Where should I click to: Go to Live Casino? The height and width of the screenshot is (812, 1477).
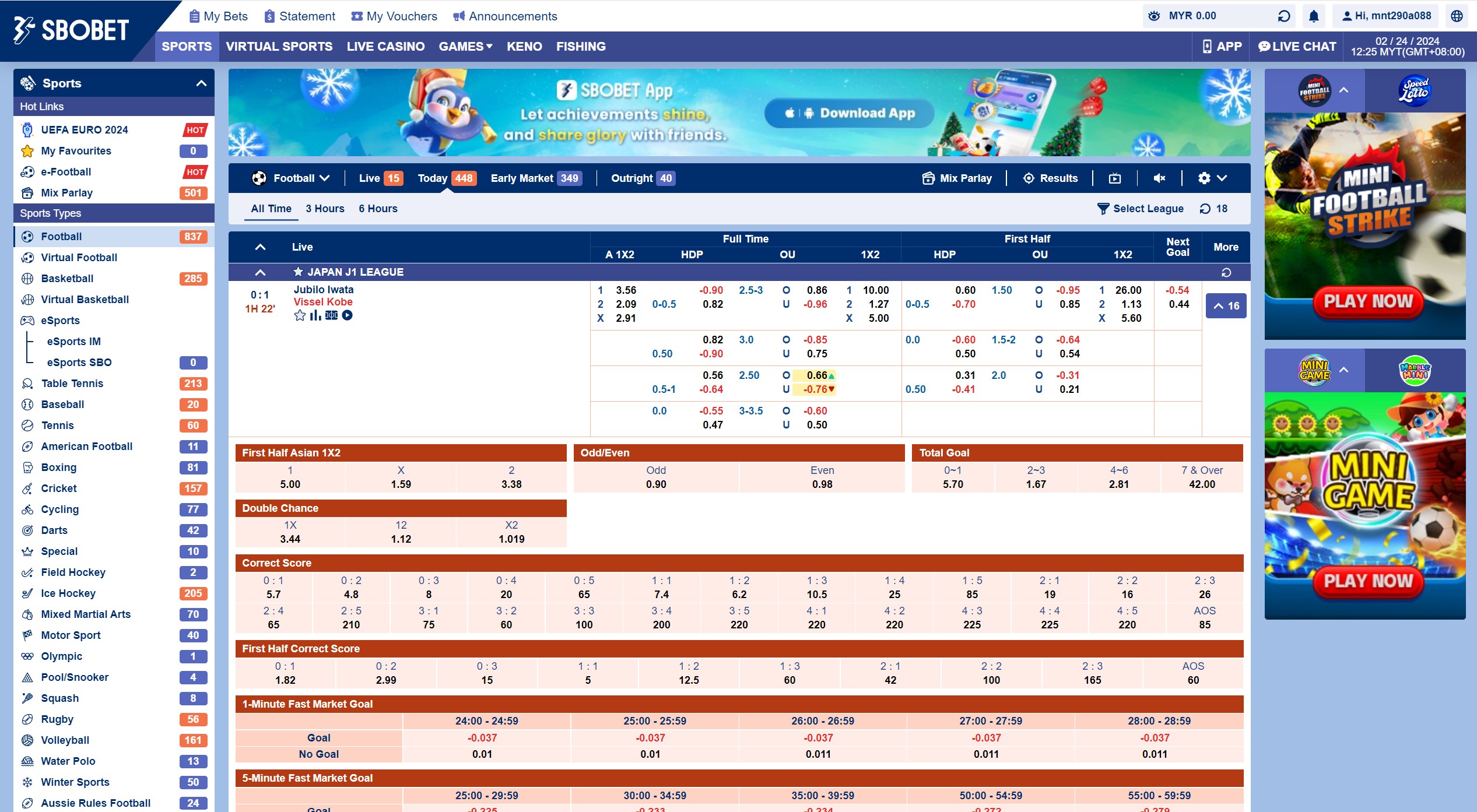(385, 47)
